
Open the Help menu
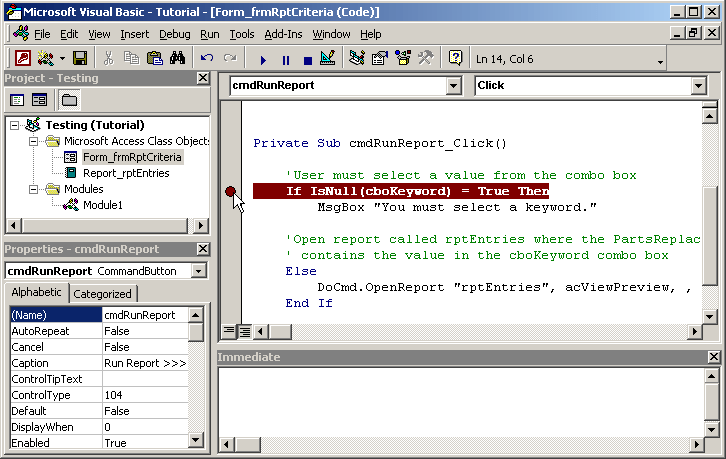point(370,34)
